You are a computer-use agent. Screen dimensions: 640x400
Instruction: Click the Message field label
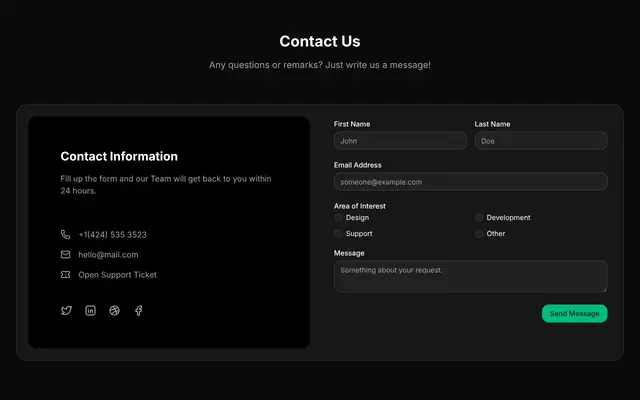tap(349, 253)
